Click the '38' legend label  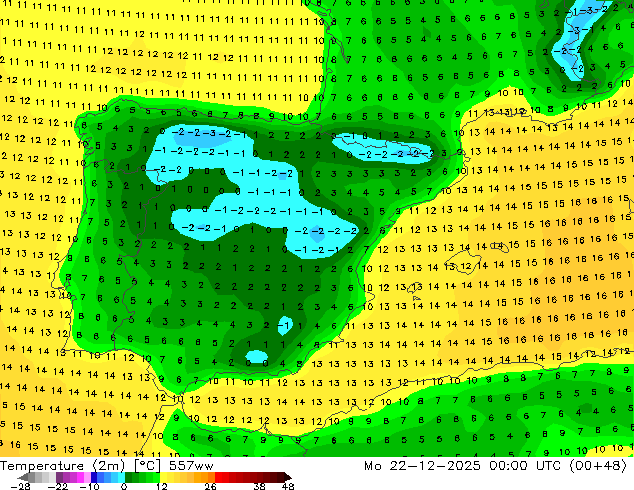[x=260, y=486]
